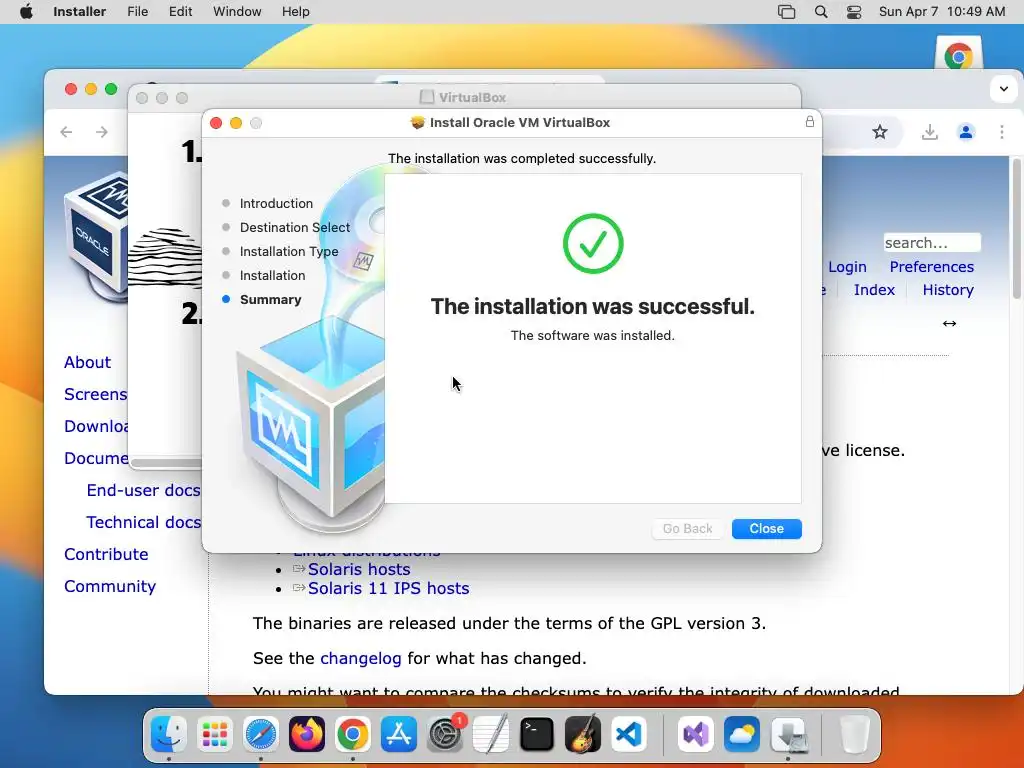Image resolution: width=1024 pixels, height=768 pixels.
Task: Click the Chrome profile avatar icon
Action: pyautogui.click(x=966, y=132)
